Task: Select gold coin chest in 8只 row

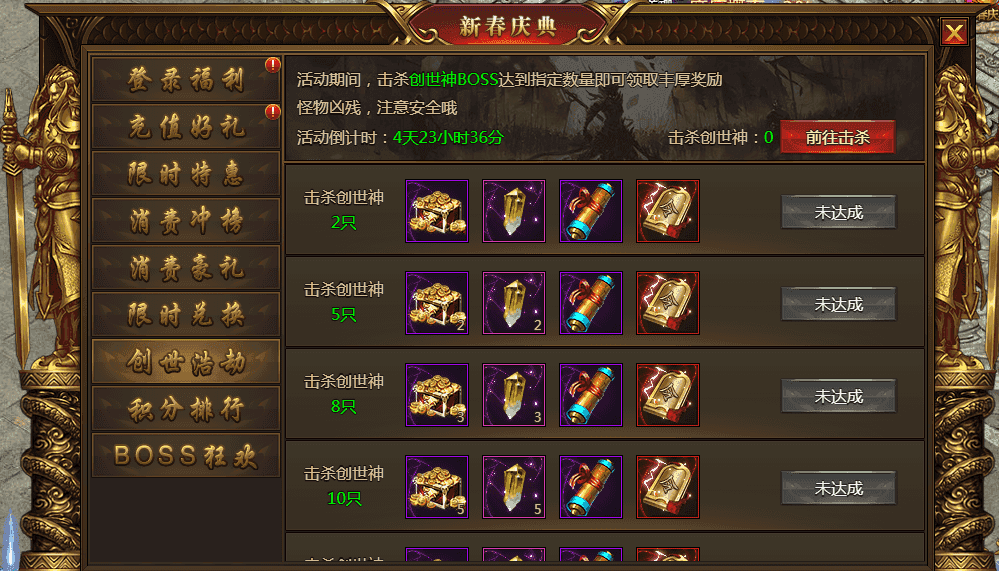Action: 437,395
